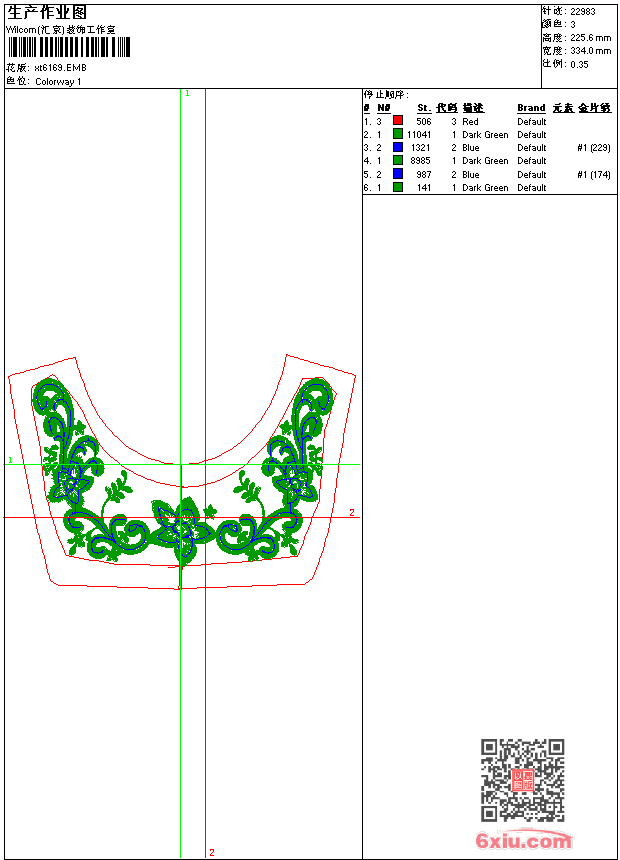Click the height value 225.6 mm
This screenshot has height=860, width=620.
pos(590,38)
